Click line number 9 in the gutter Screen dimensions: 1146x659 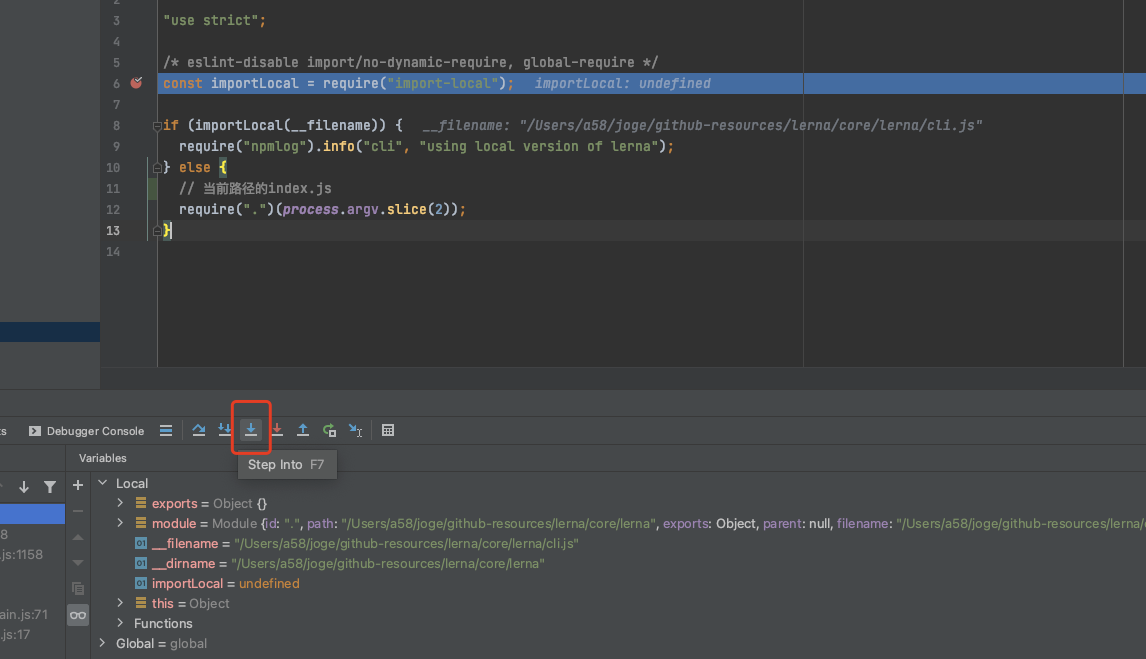tap(116, 146)
